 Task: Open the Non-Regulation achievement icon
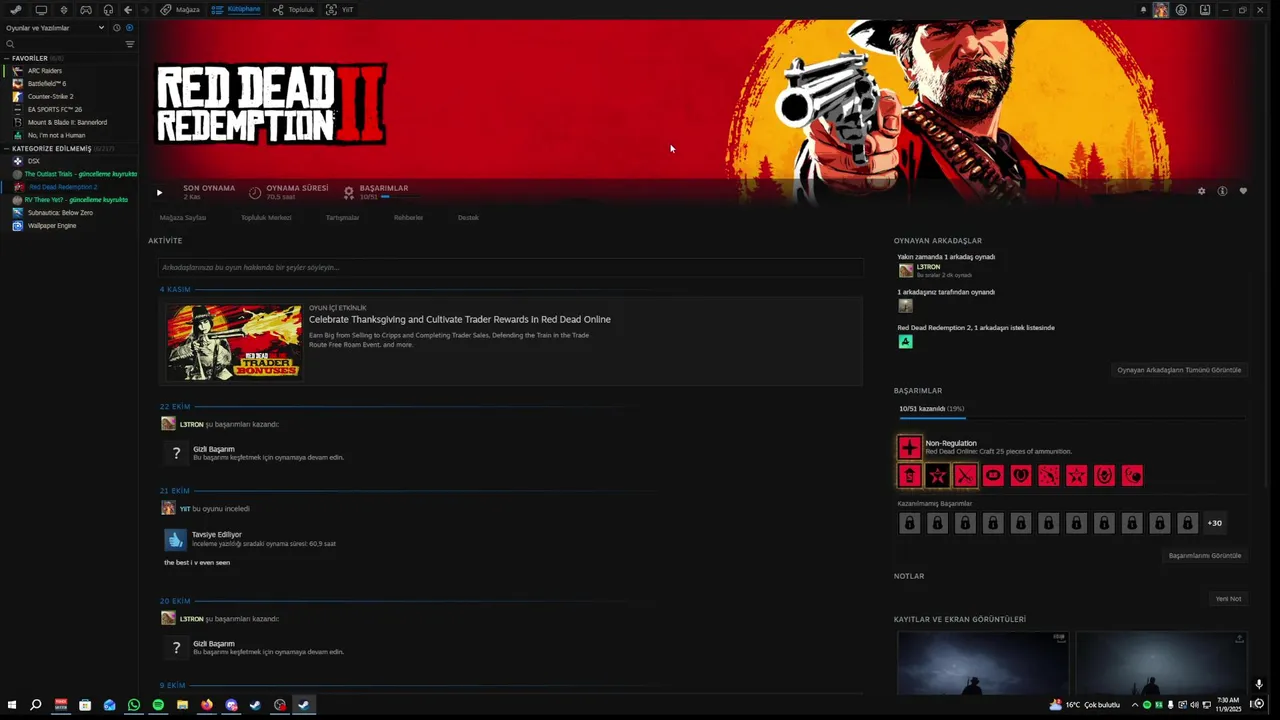909,447
